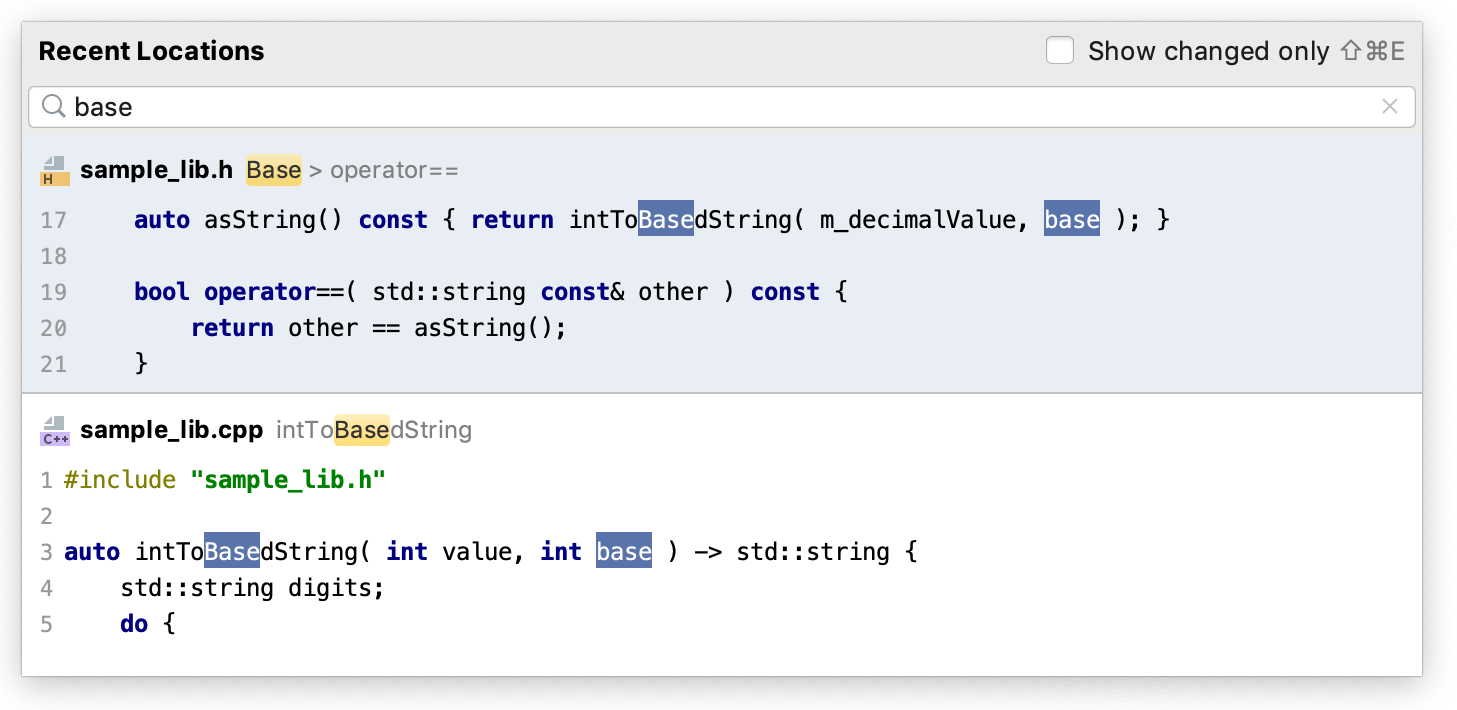Click the highlighted base argument on line 17
Screen dimensions: 1457x710
[x=1071, y=220]
